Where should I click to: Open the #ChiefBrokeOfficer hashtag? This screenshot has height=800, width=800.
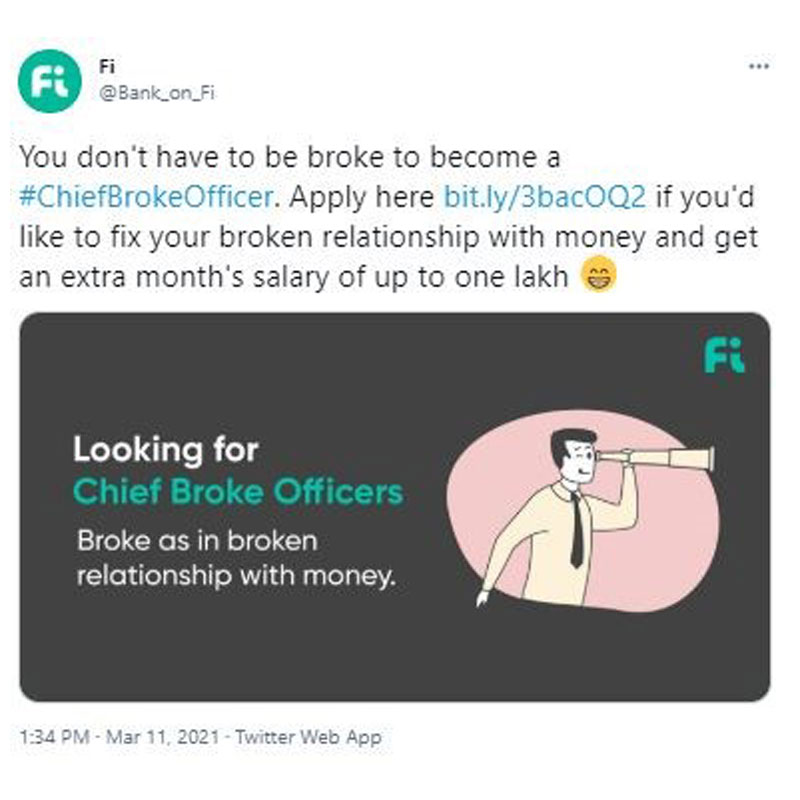(146, 196)
